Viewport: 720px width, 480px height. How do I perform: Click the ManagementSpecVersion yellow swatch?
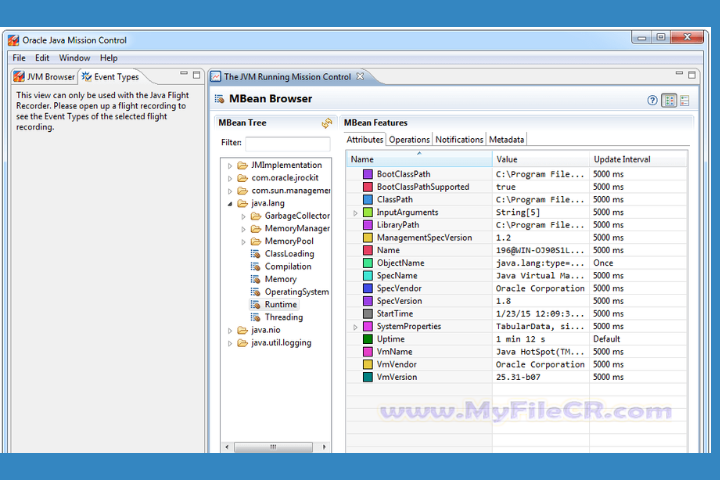(368, 237)
